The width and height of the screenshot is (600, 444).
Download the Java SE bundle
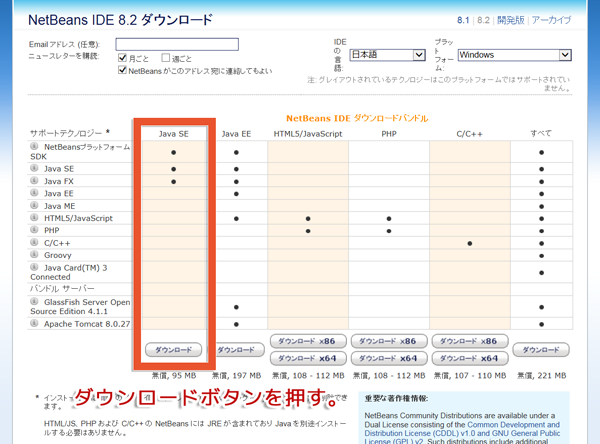[x=173, y=349]
